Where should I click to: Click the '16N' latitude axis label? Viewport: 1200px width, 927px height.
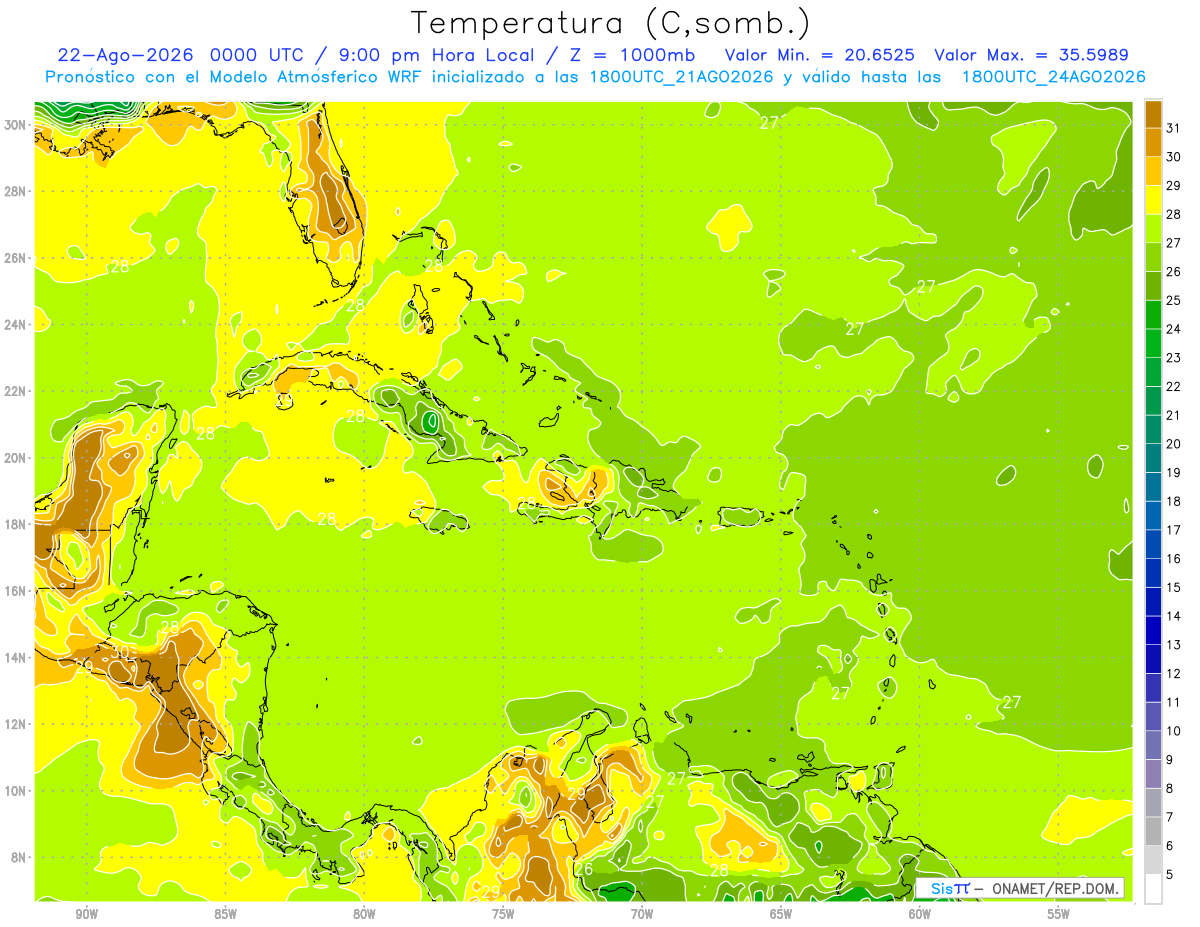pos(16,591)
